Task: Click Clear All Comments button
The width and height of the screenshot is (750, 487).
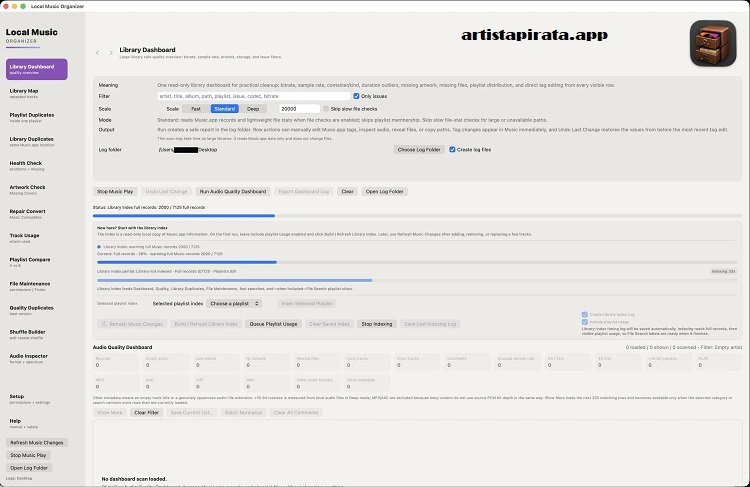Action: pos(296,412)
